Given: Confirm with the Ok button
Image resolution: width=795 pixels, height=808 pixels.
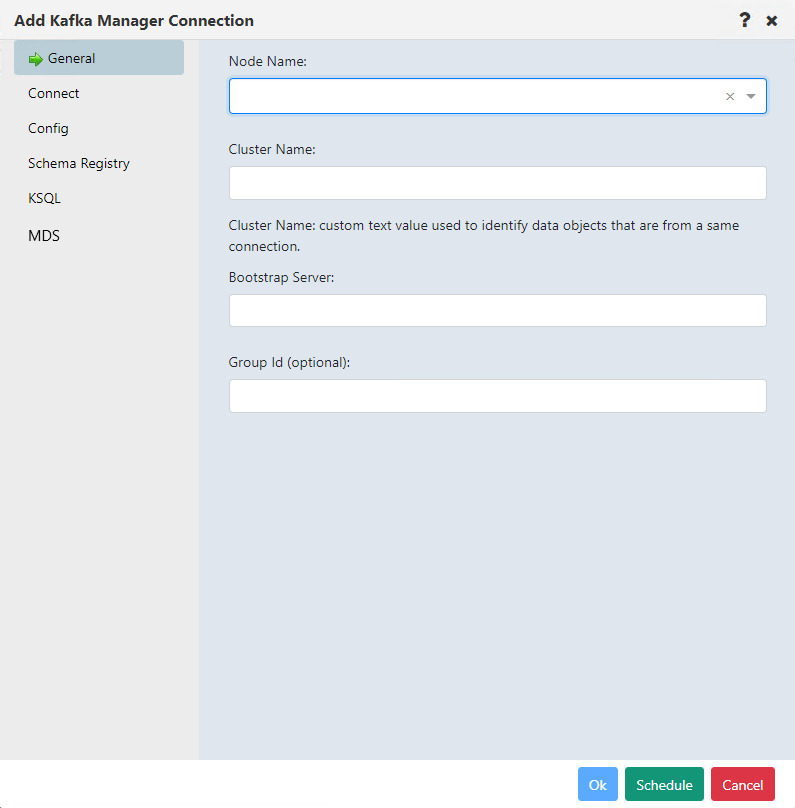Looking at the screenshot, I should click(x=598, y=784).
